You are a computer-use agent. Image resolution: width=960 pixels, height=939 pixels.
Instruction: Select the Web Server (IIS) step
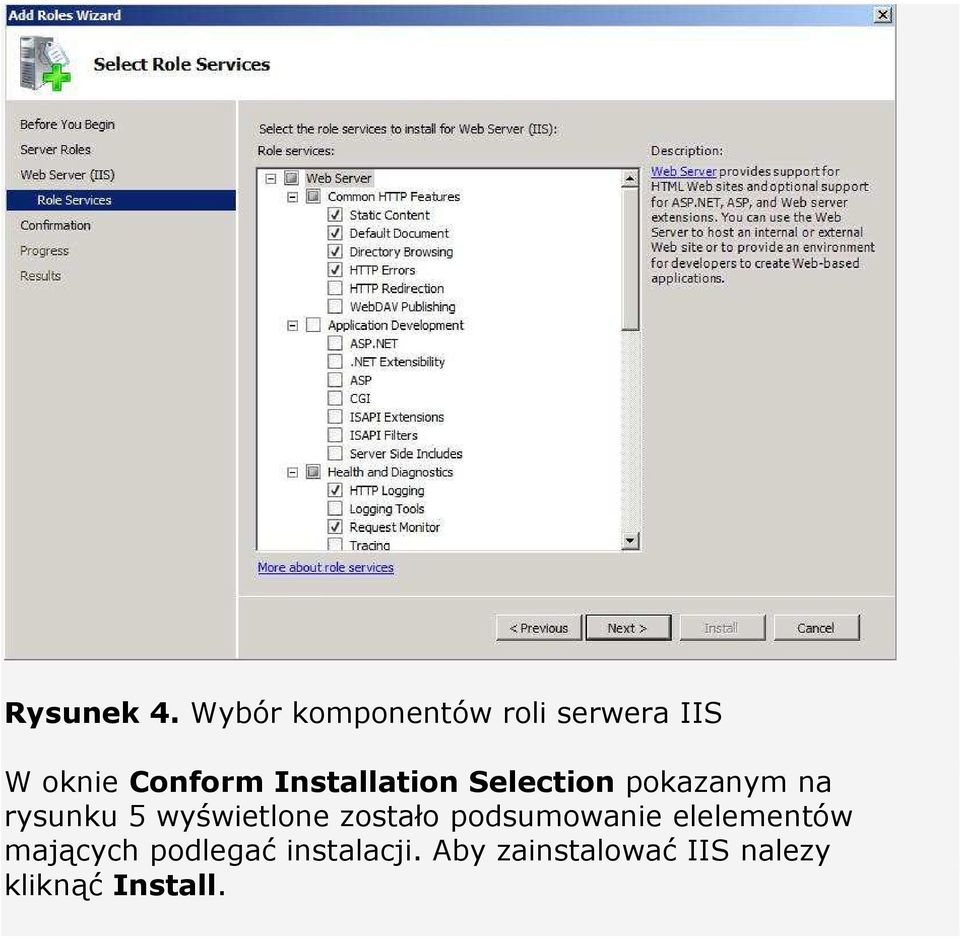pos(67,175)
